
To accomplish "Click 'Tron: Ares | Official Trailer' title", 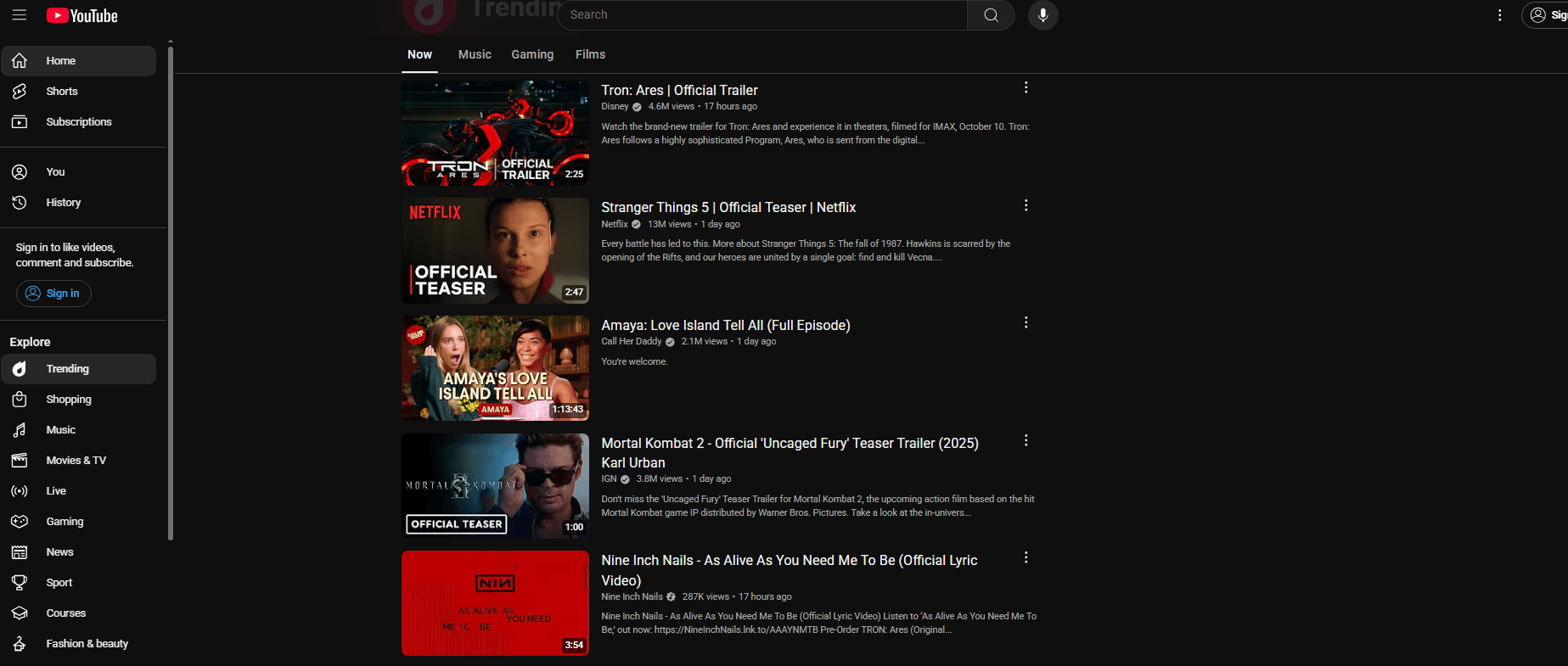I will click(x=679, y=90).
